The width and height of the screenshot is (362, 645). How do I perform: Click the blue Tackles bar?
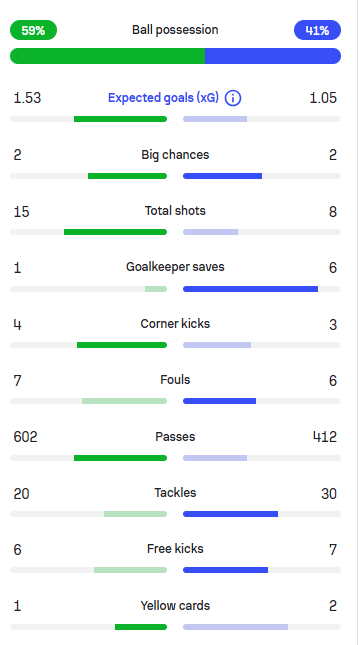click(230, 514)
